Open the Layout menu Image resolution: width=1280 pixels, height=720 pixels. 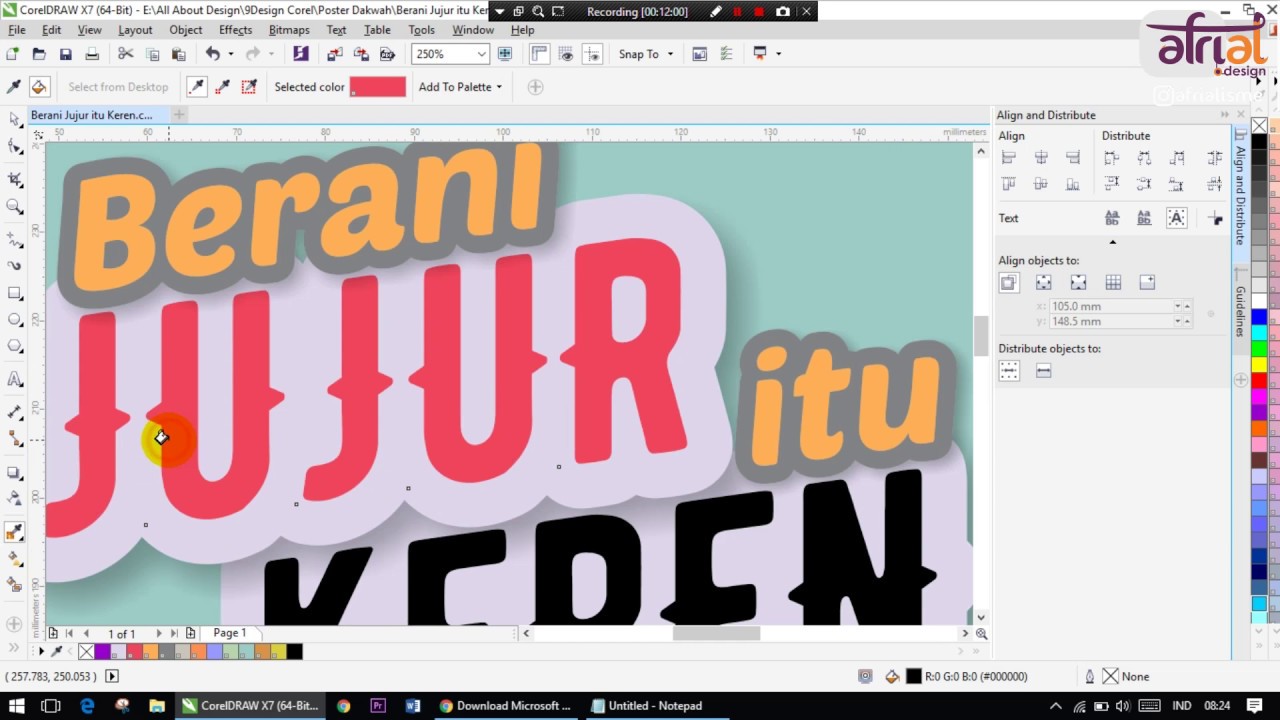click(135, 30)
